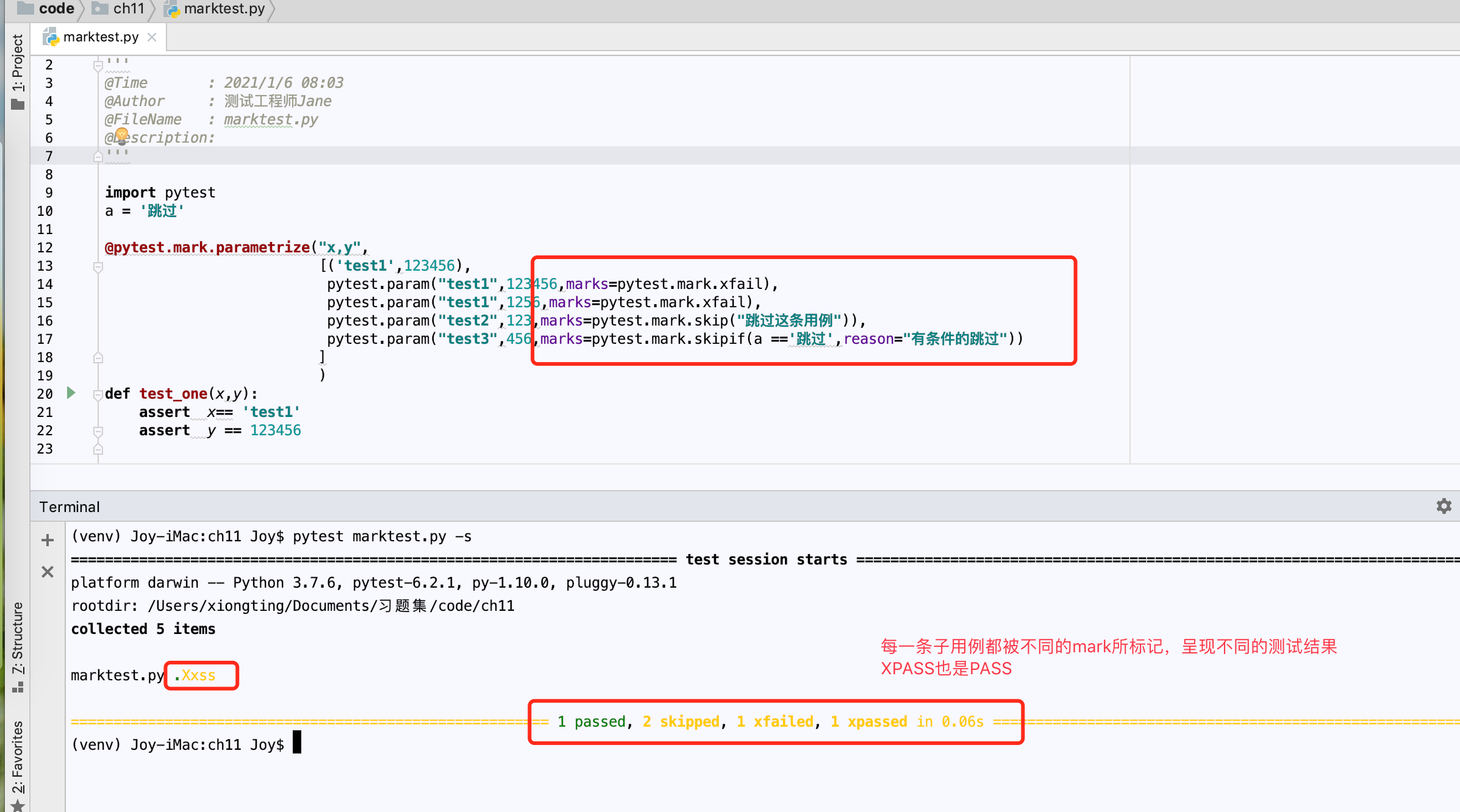
Task: Click the terminal prompt input line
Action: pyautogui.click(x=296, y=744)
